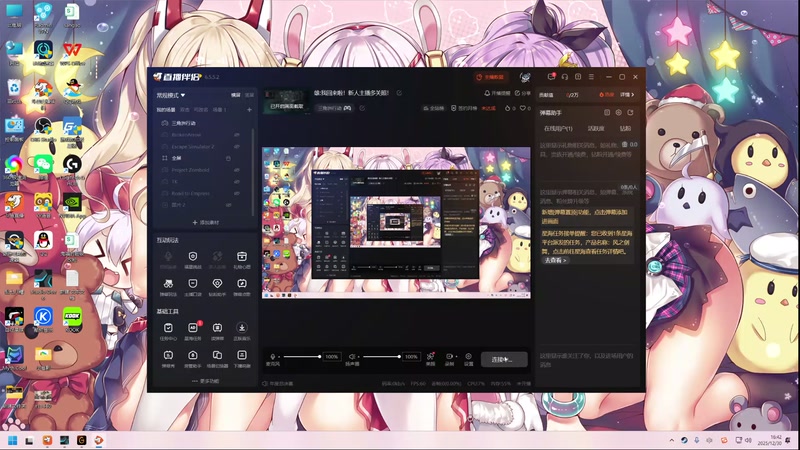800x450 pixels.
Task: Expand 更多功能 more functions
Action: [x=206, y=381]
